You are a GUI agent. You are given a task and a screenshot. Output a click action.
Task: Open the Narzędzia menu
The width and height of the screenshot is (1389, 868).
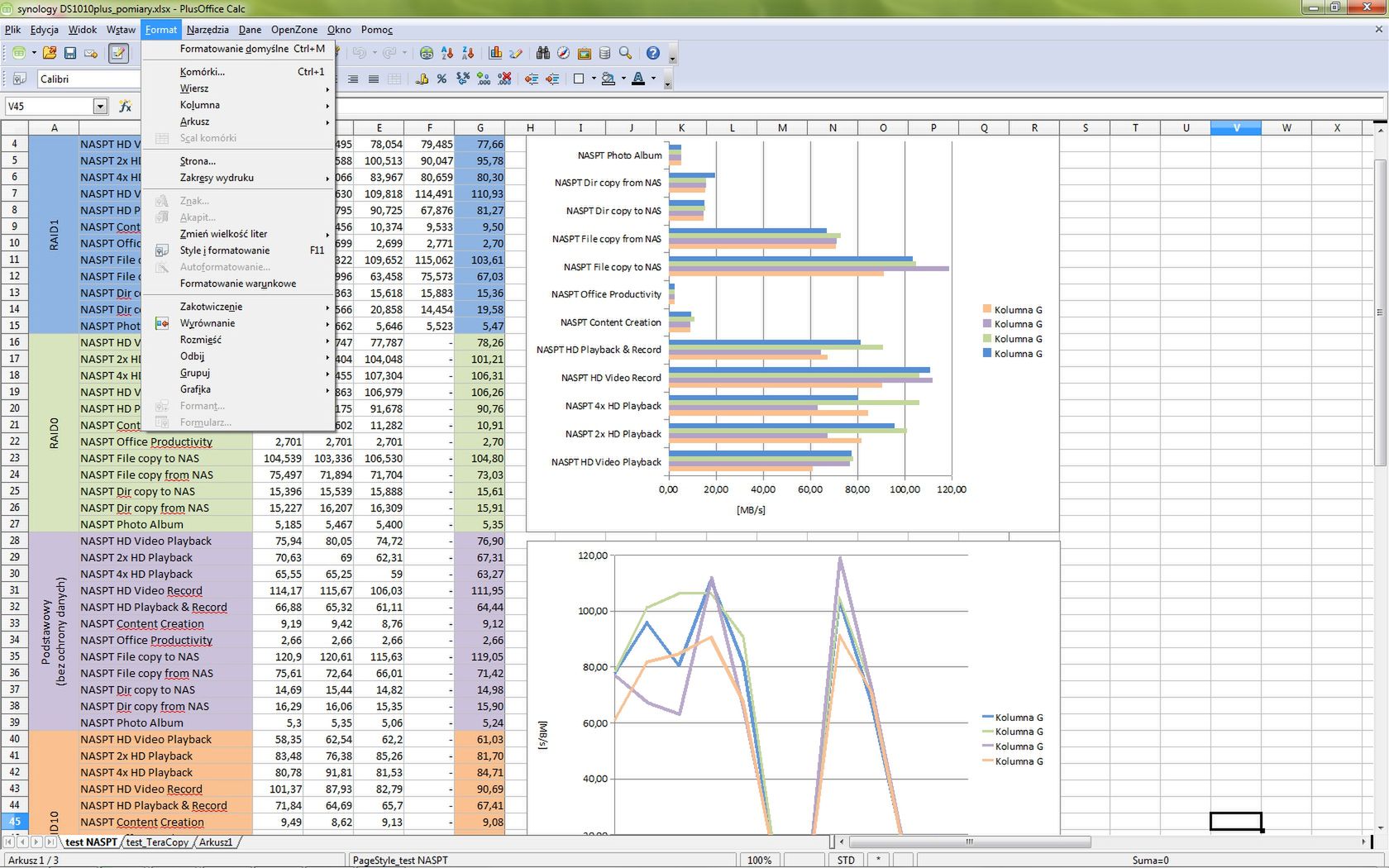pos(208,30)
